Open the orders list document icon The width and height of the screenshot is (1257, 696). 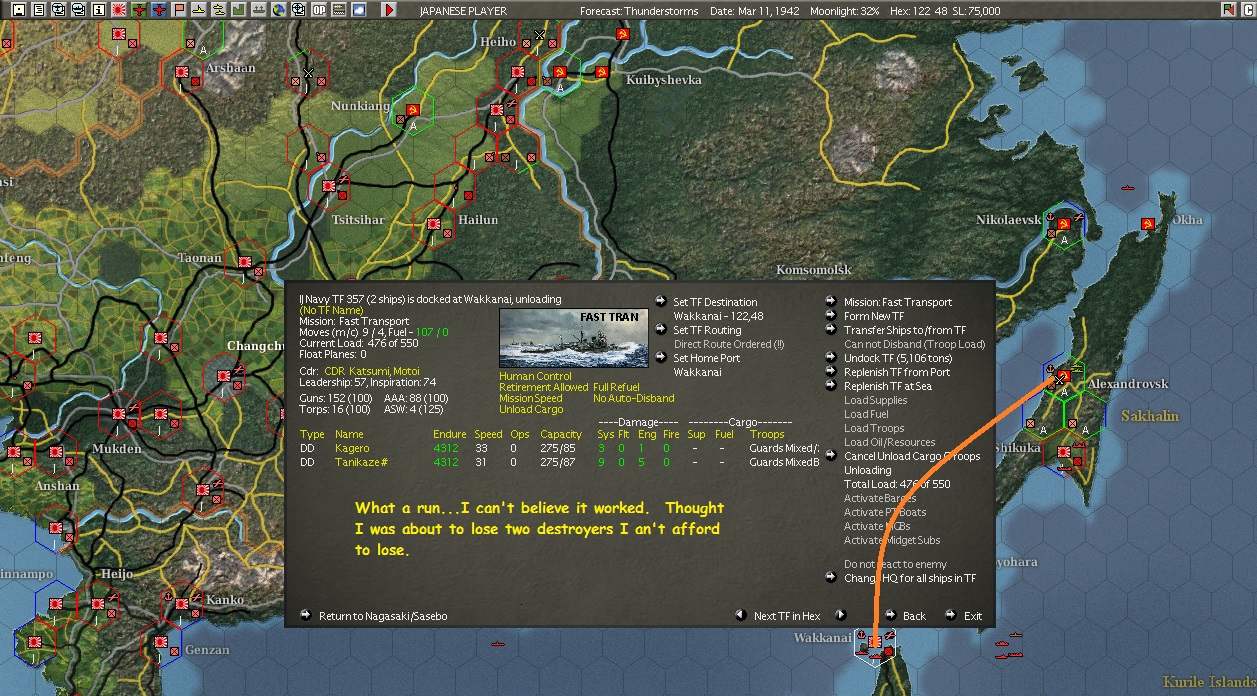click(39, 10)
